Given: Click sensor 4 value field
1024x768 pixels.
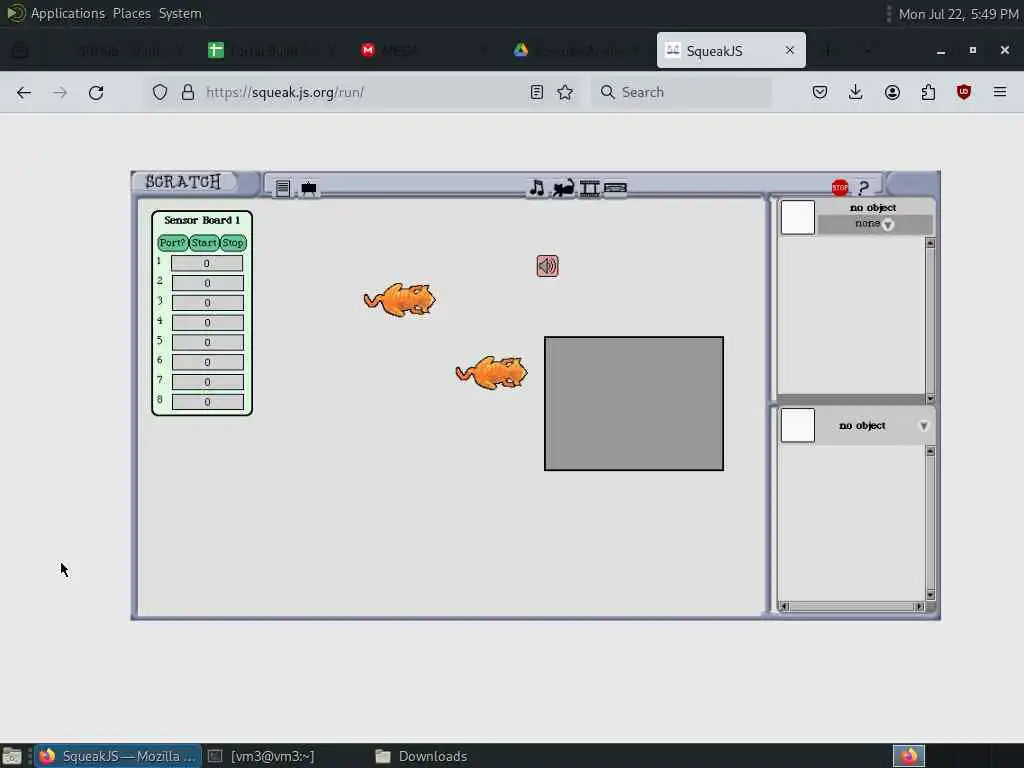Looking at the screenshot, I should point(207,323).
